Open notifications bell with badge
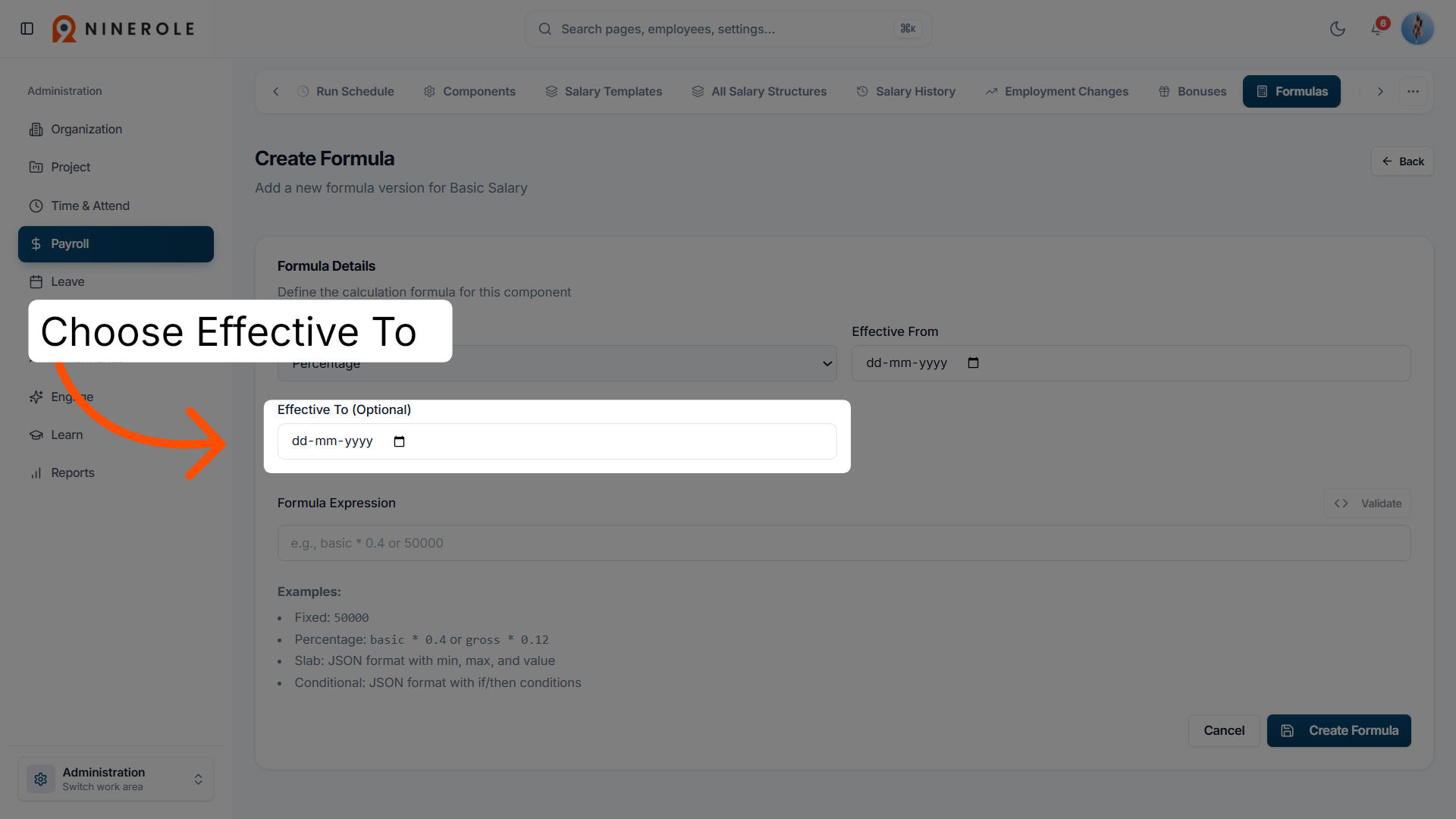1456x819 pixels. coord(1378,29)
